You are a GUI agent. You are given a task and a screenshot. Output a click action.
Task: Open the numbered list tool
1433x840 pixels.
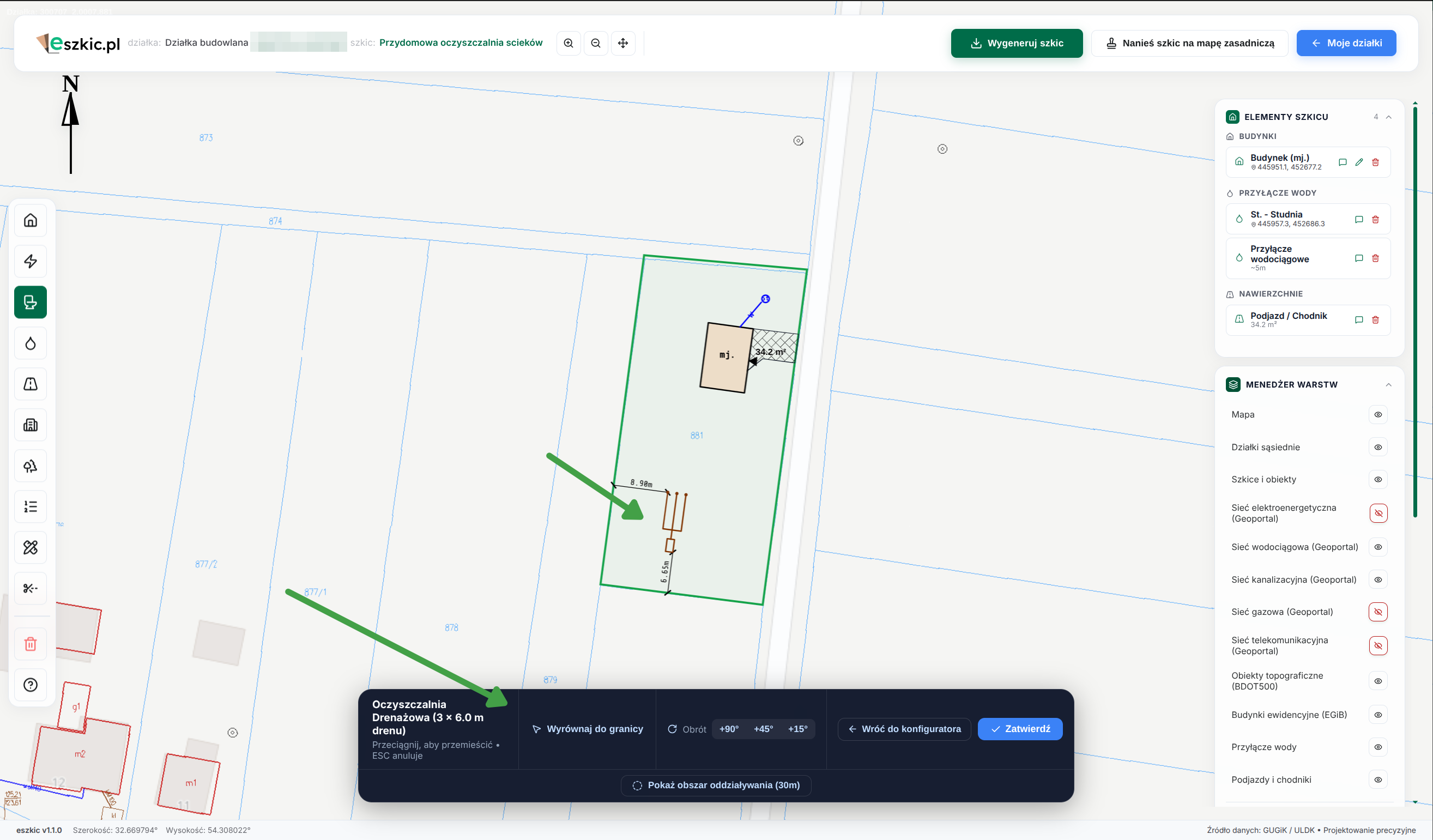click(31, 506)
